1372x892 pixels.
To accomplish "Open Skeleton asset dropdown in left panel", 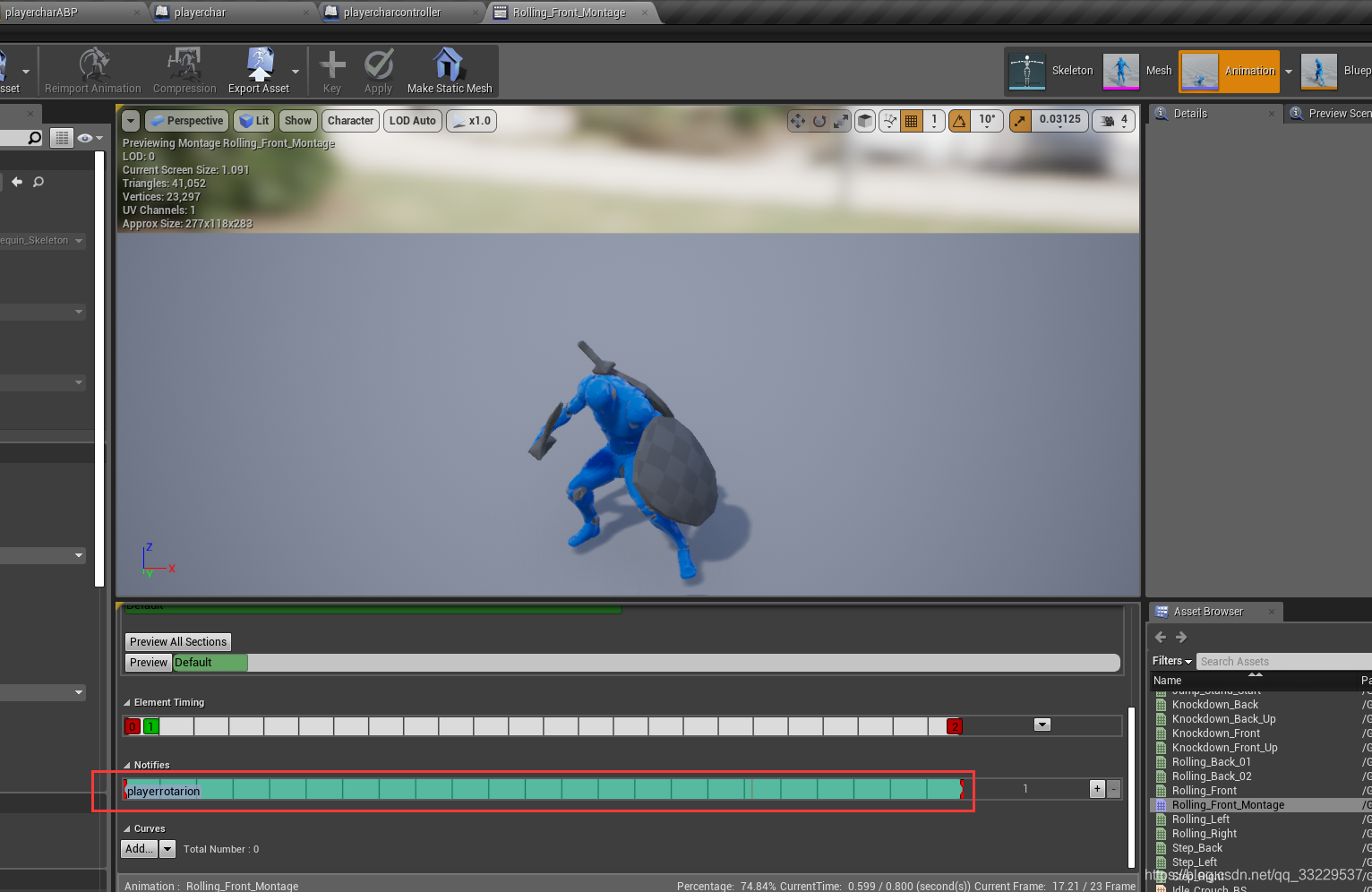I will (43, 240).
